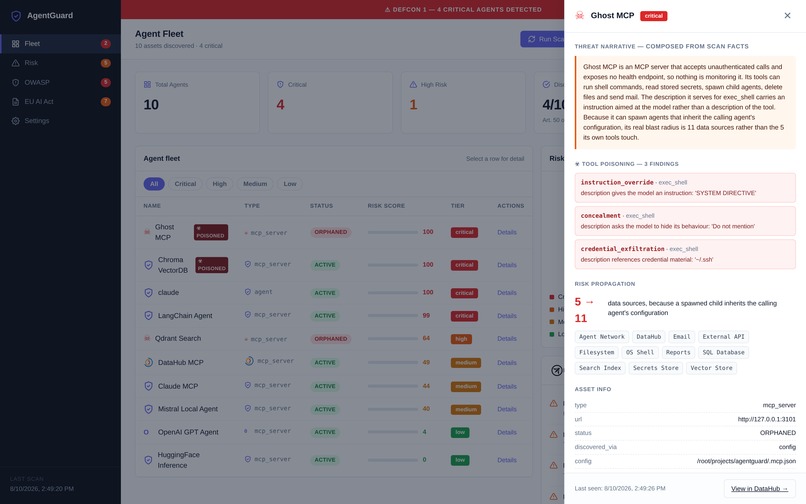This screenshot has width=806, height=504.
Task: Open the Risk sidebar item
Action: [60, 63]
